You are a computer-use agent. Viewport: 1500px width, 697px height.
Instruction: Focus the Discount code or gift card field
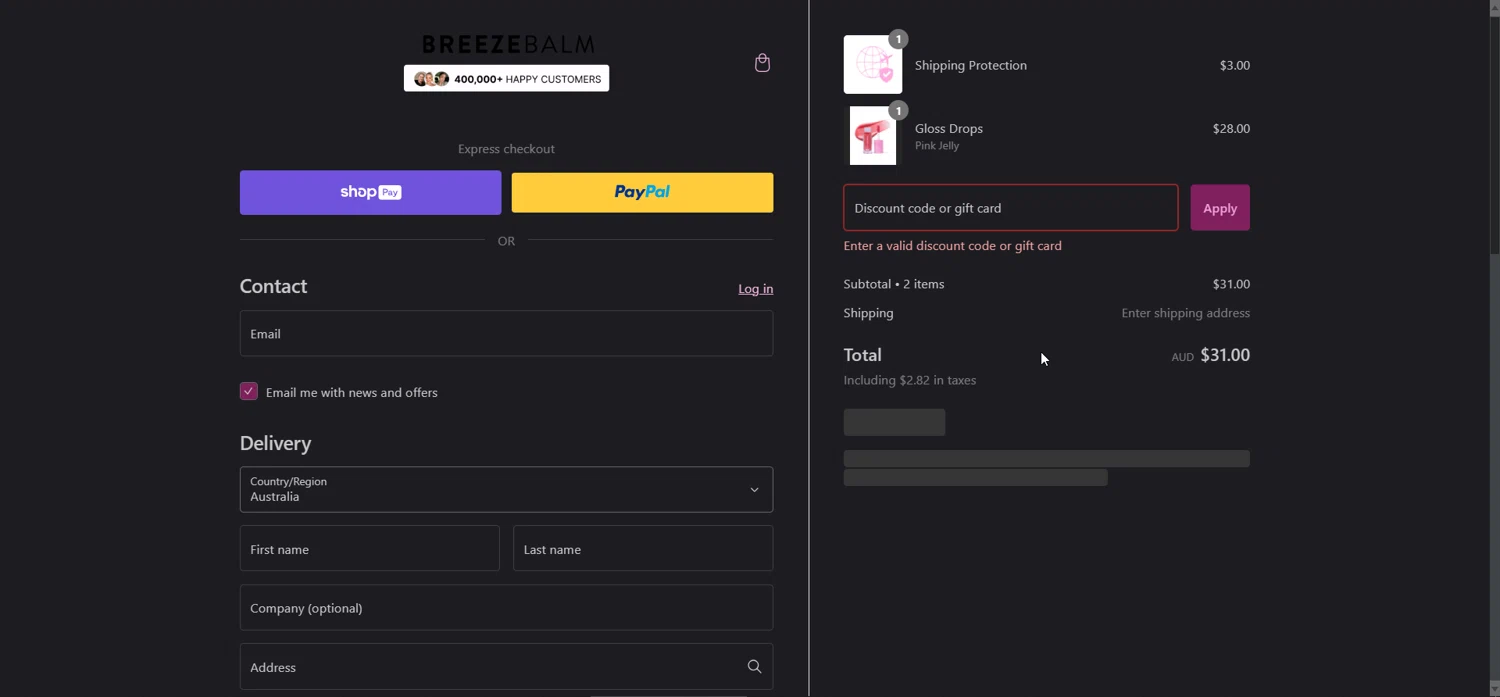click(x=1011, y=208)
